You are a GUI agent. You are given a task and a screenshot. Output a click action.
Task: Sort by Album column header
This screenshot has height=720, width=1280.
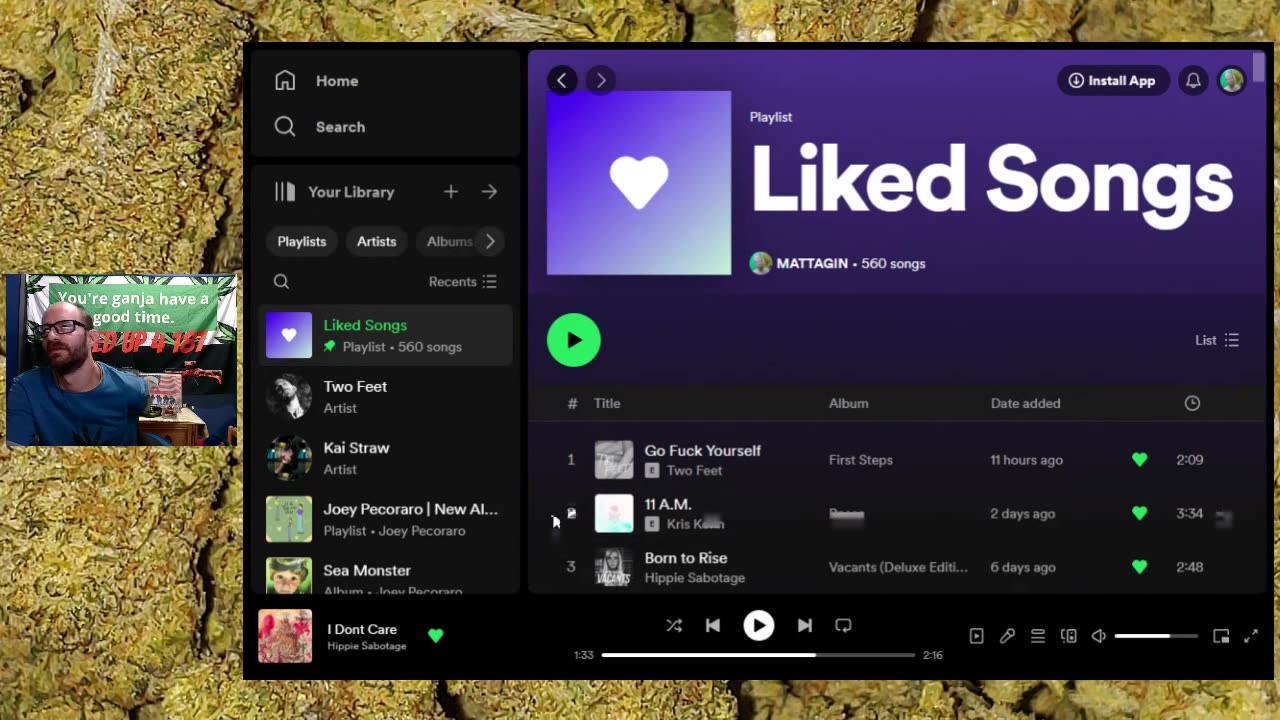click(x=848, y=403)
